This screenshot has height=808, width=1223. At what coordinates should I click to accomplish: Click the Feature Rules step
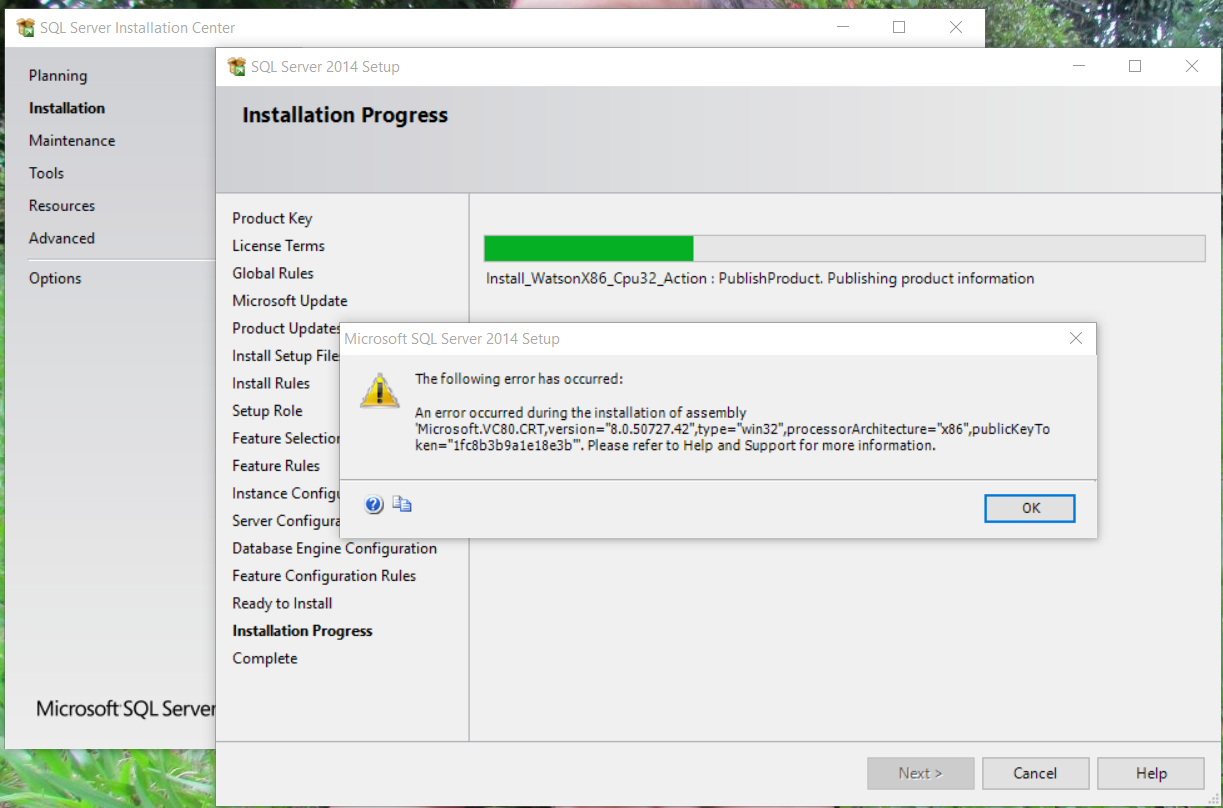click(276, 466)
